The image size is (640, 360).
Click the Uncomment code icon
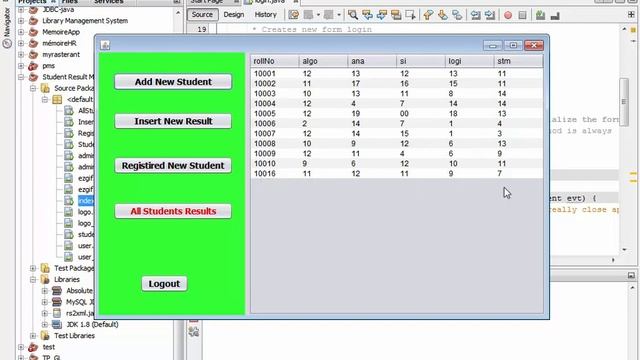coord(555,16)
